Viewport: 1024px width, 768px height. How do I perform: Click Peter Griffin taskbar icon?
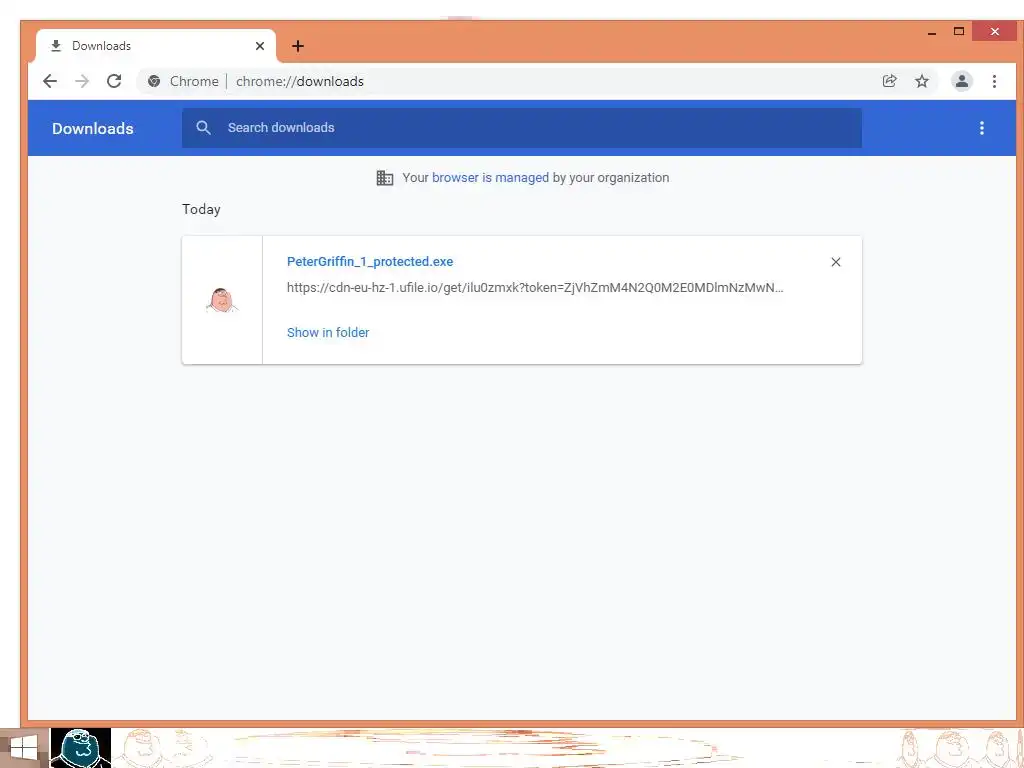[80, 748]
